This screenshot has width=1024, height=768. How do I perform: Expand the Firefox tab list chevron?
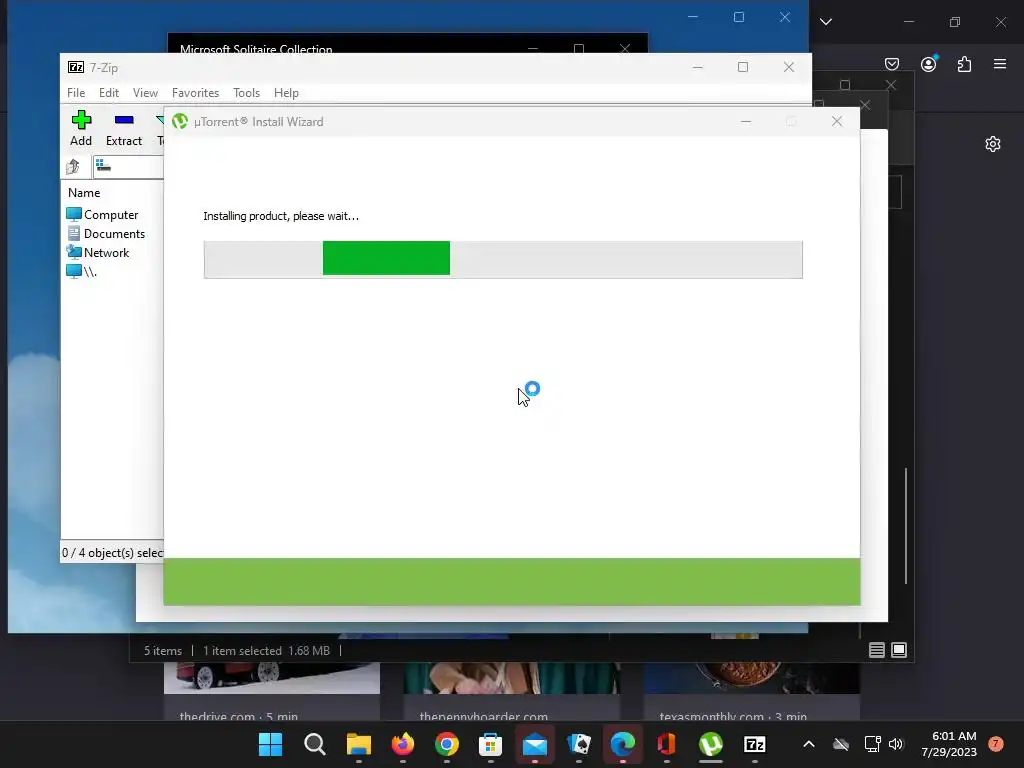point(825,22)
